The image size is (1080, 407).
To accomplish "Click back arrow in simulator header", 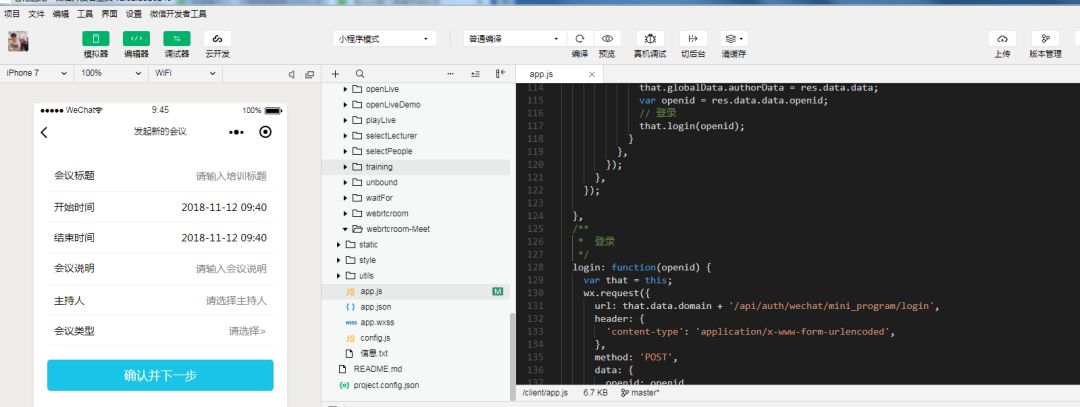I will click(44, 132).
